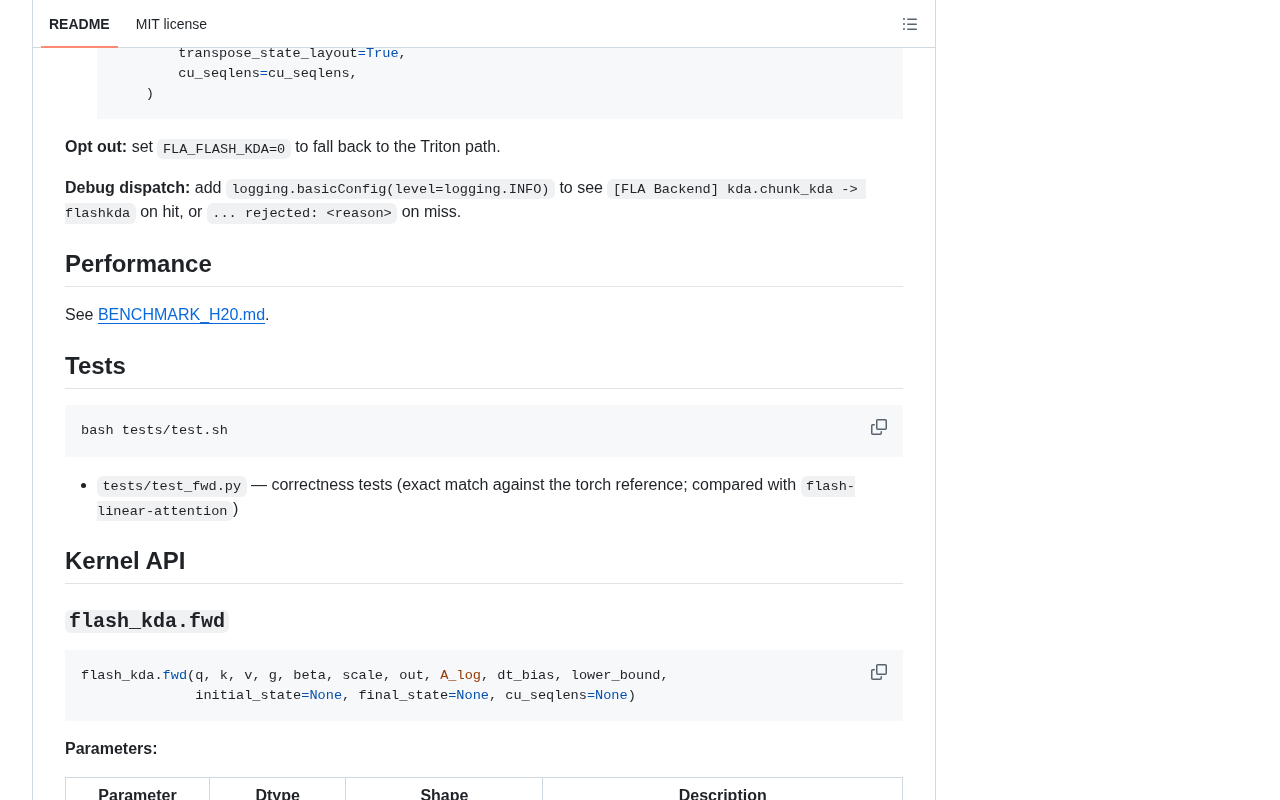This screenshot has height=800, width=1280.
Task: Switch to the MIT license tab
Action: [171, 24]
